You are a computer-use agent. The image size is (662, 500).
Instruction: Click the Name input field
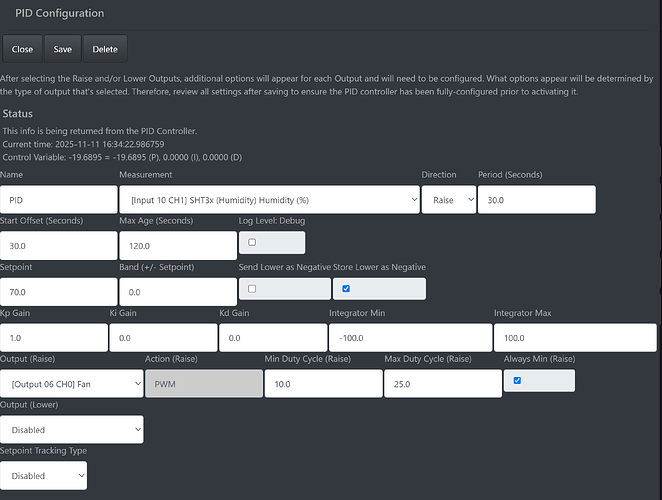pyautogui.click(x=58, y=200)
